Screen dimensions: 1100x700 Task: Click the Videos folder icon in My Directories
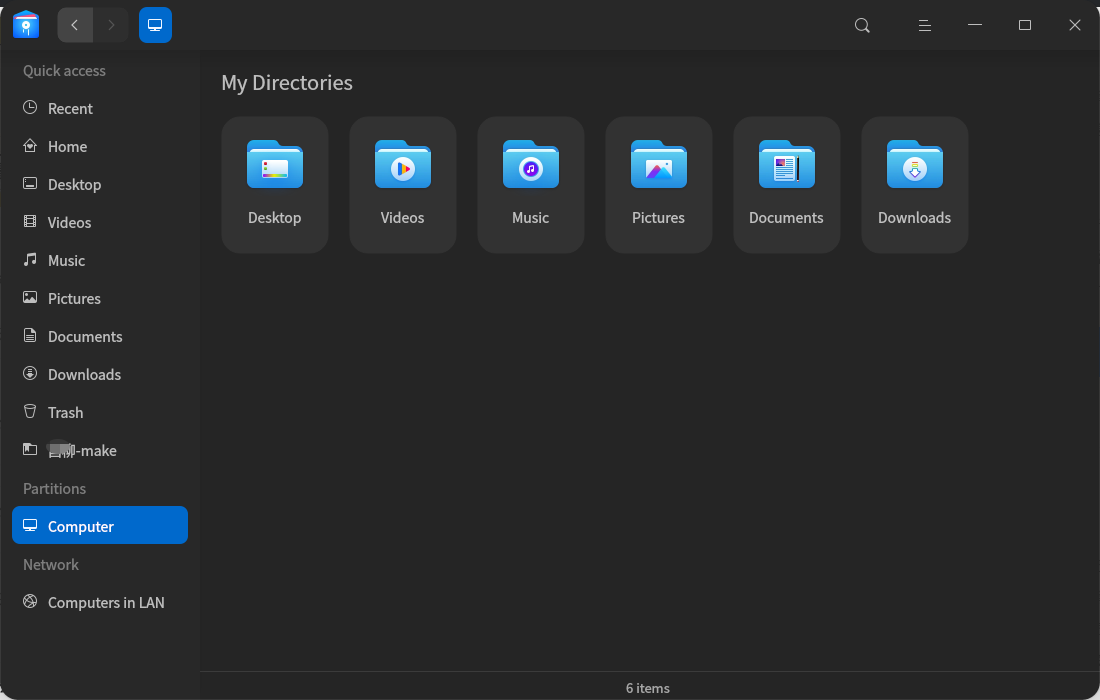coord(403,164)
